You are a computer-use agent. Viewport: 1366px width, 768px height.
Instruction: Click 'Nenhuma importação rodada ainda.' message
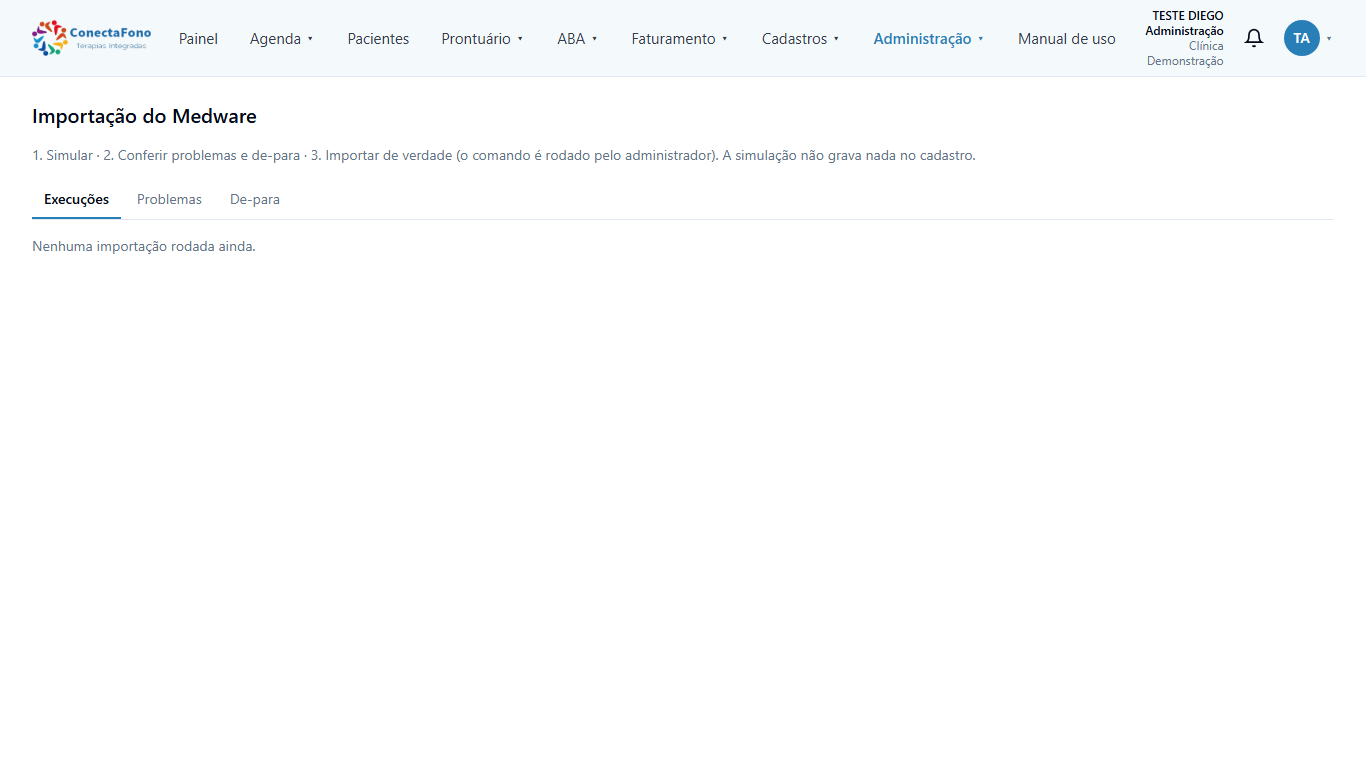pos(144,246)
